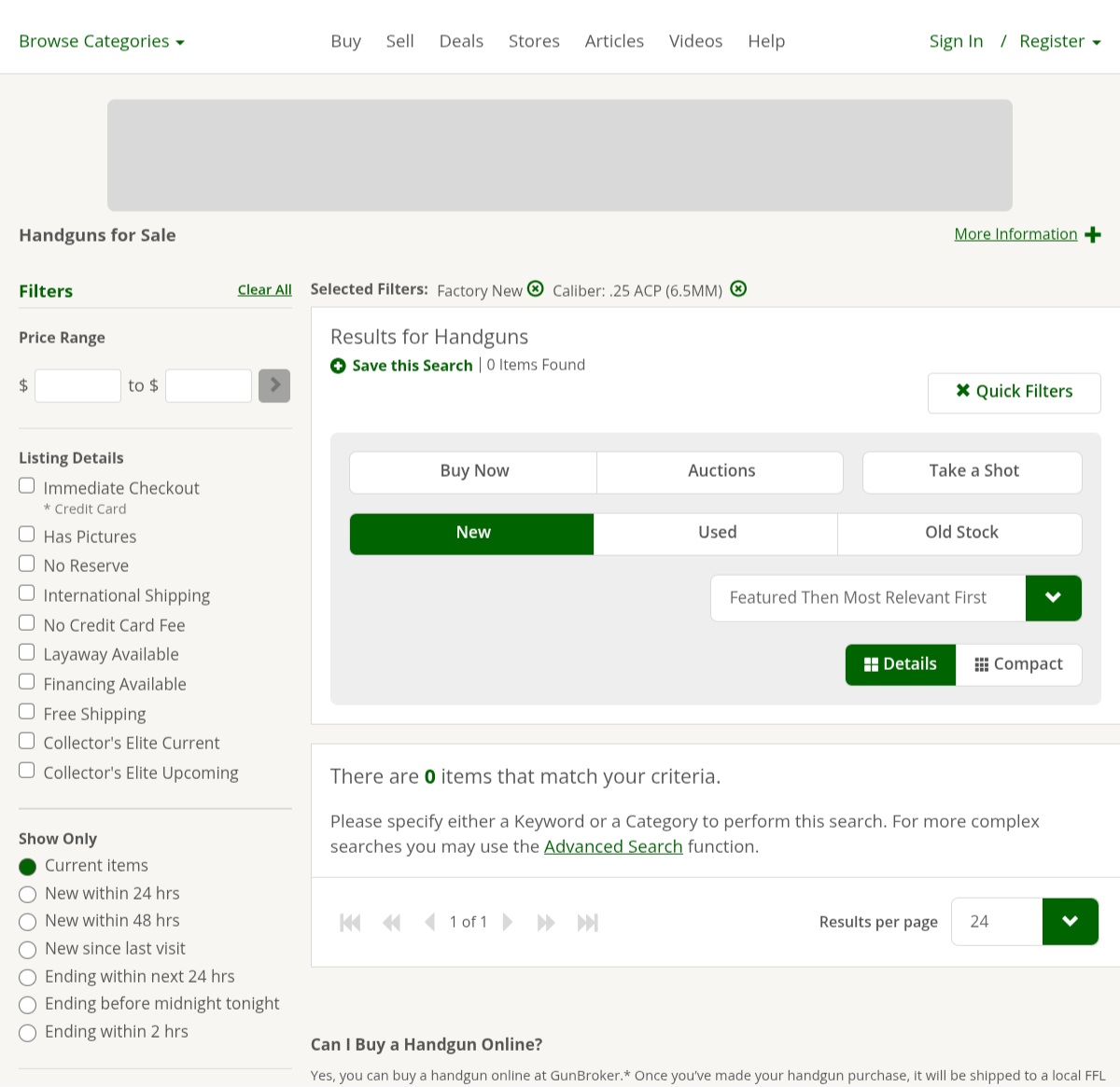Open the Buy menu
This screenshot has height=1087, width=1120.
pos(346,41)
